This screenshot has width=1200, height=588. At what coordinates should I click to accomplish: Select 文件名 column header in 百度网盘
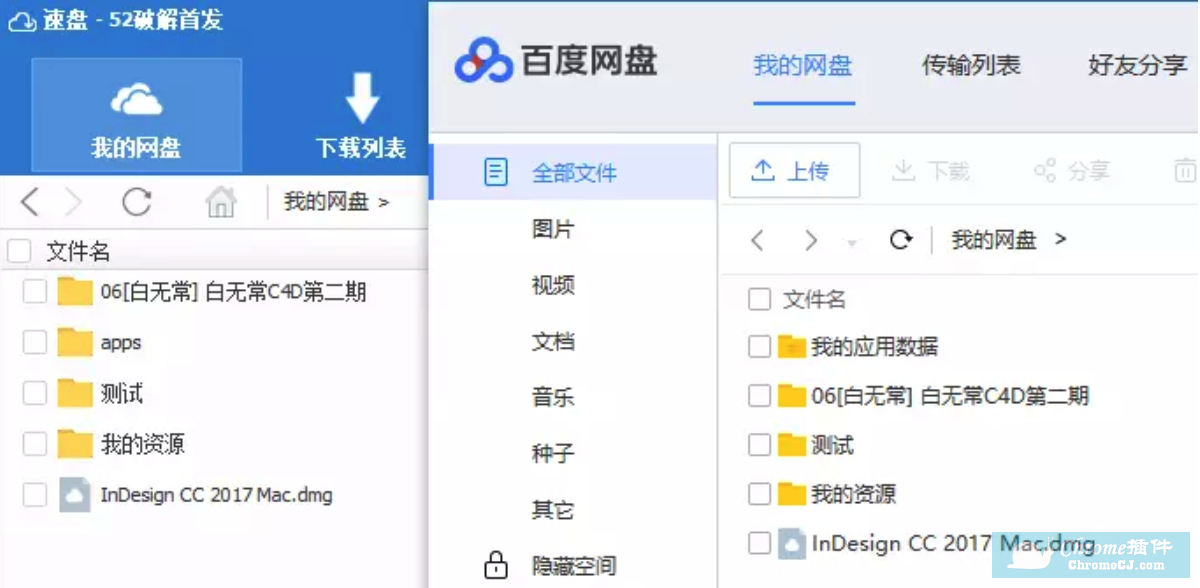click(814, 298)
